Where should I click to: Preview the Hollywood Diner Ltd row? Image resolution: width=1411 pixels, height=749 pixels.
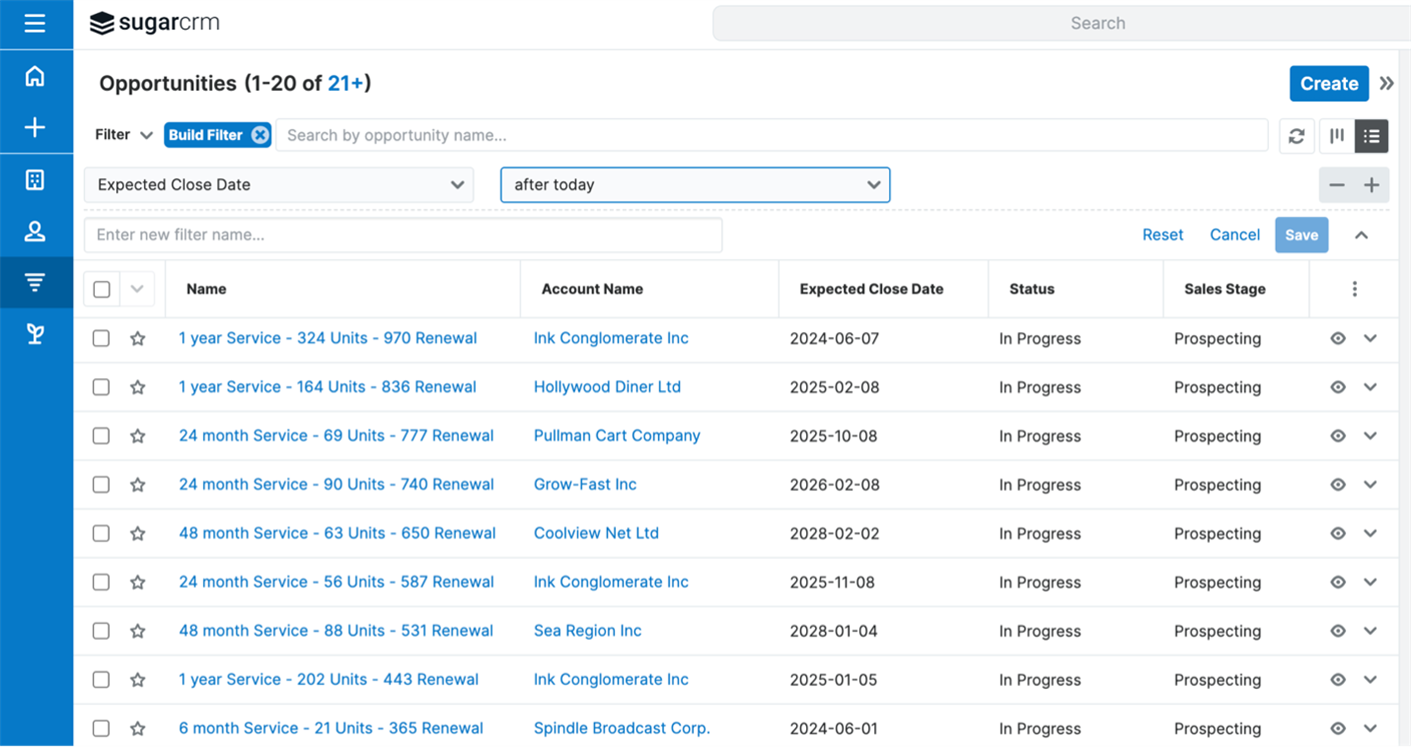pyautogui.click(x=1338, y=387)
